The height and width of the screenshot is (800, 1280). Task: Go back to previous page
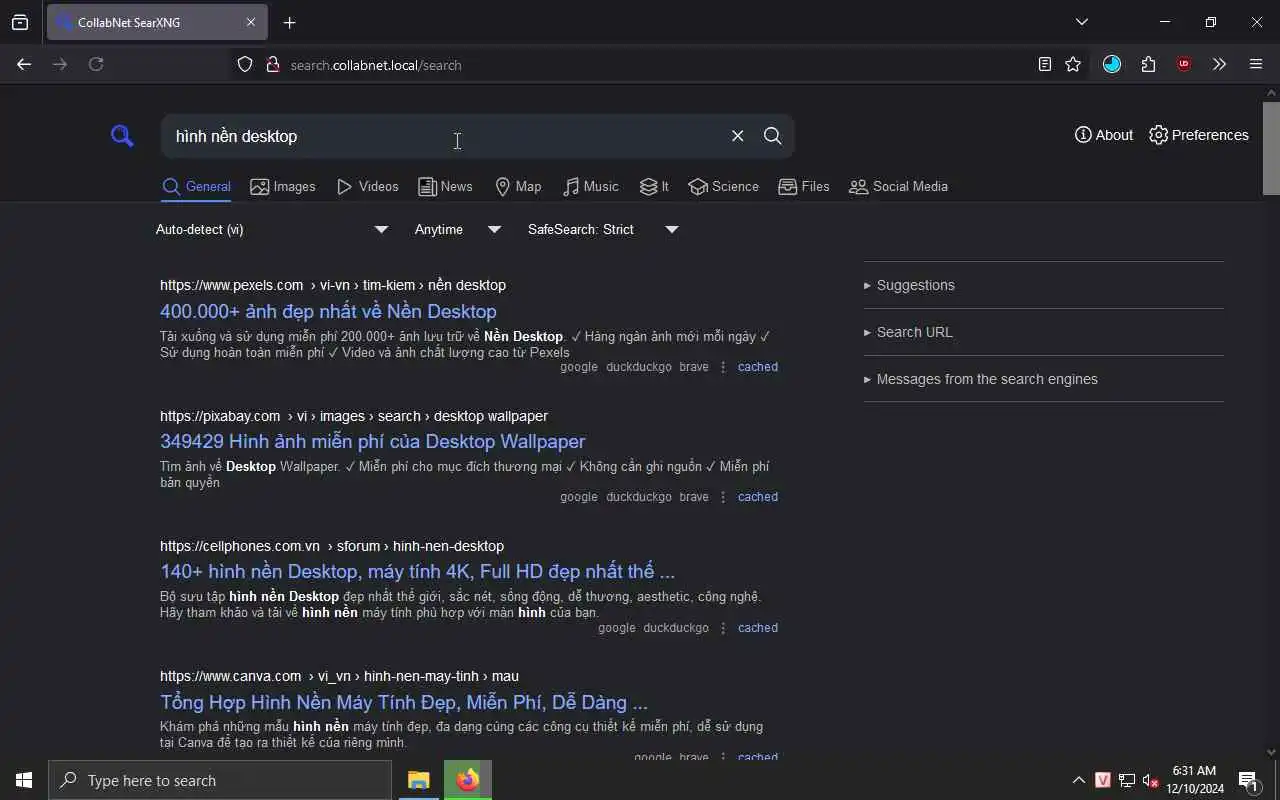click(24, 64)
